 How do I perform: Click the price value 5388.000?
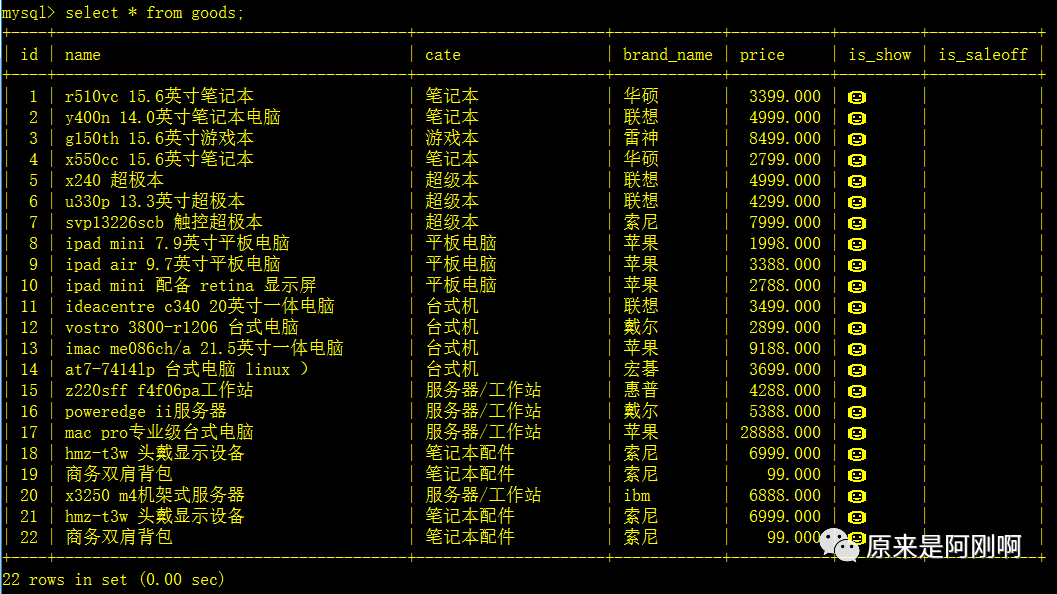click(785, 411)
